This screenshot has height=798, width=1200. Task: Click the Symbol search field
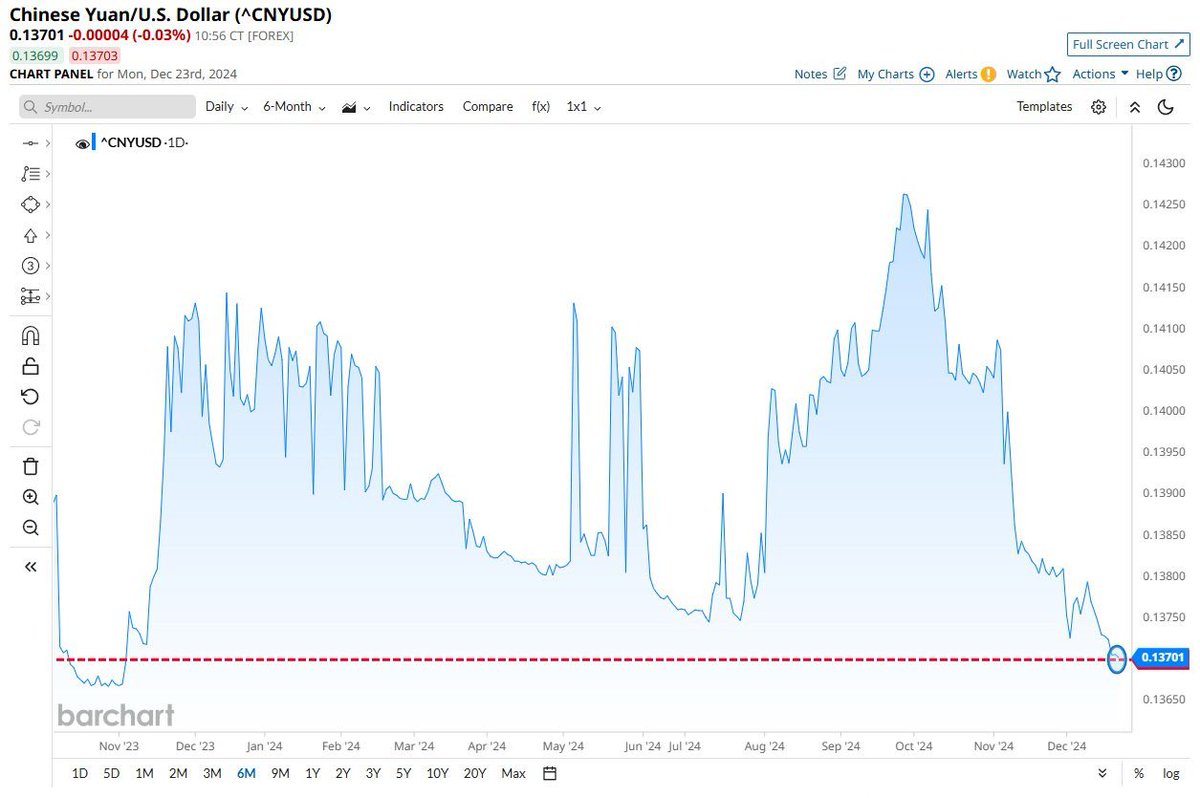108,107
